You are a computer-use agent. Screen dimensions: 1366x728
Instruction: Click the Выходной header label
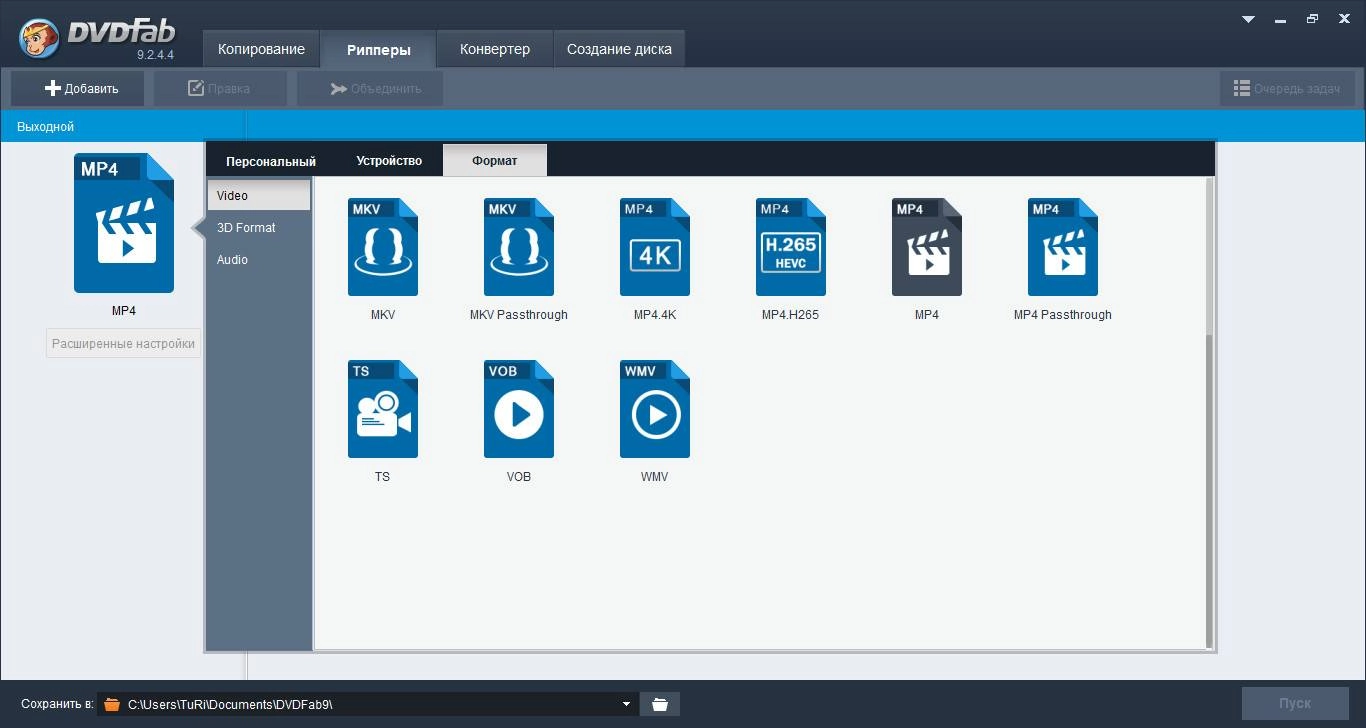tap(46, 127)
